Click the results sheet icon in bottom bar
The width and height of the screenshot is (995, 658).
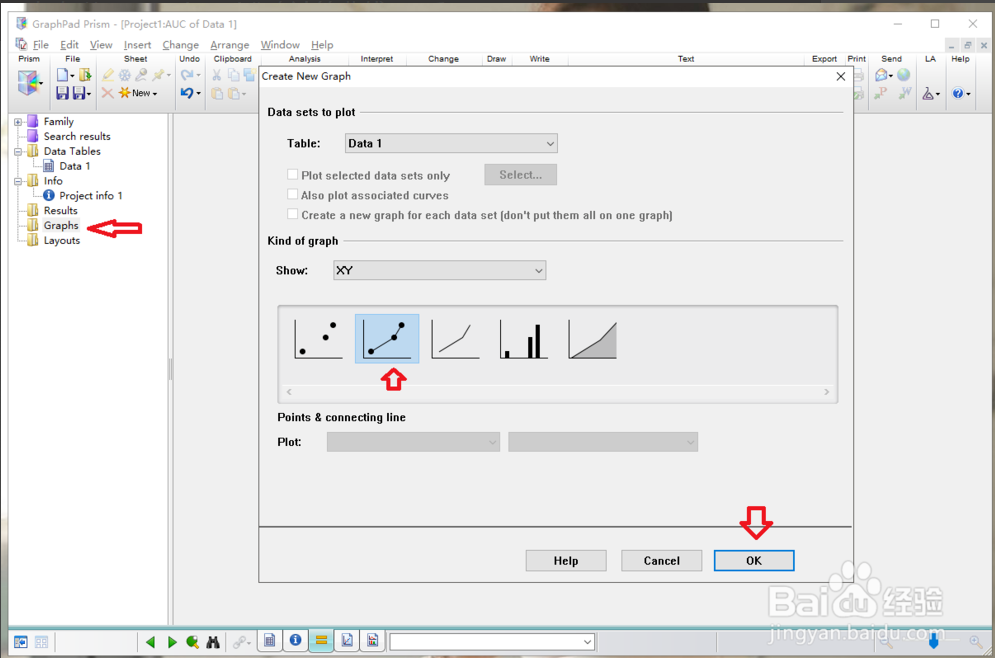(321, 641)
